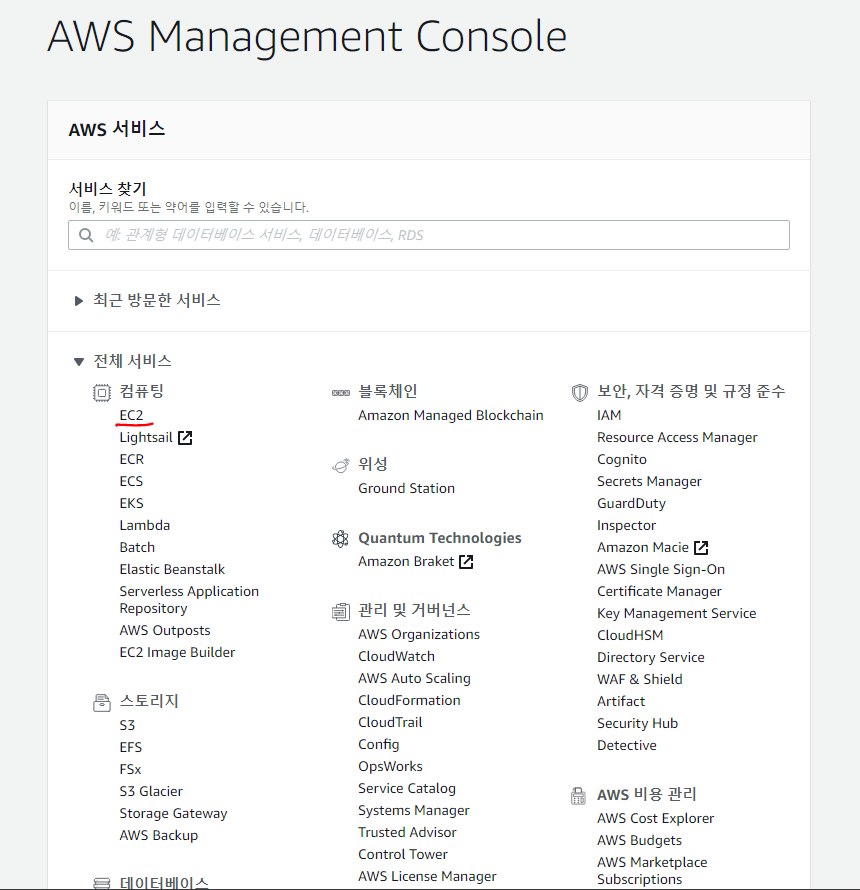The image size is (860, 890).
Task: Open Storage Gateway
Action: (173, 814)
